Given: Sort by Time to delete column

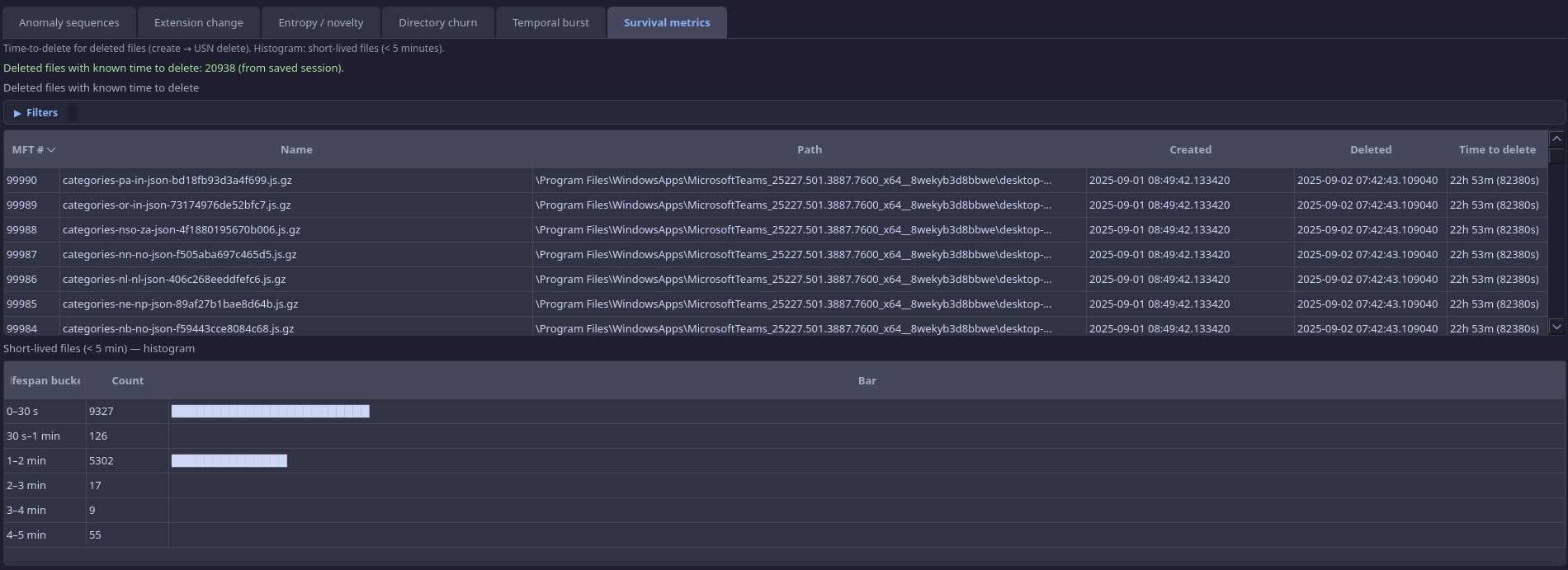Looking at the screenshot, I should pyautogui.click(x=1496, y=150).
